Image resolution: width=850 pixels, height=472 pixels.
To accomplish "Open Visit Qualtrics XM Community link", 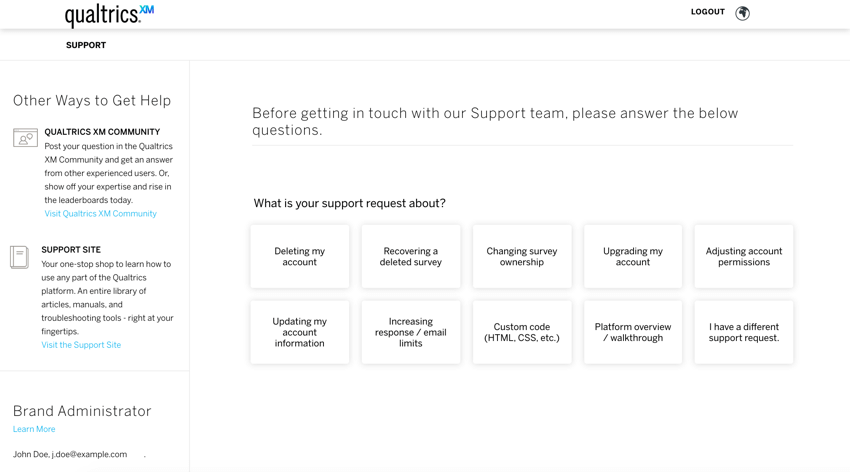I will click(100, 214).
